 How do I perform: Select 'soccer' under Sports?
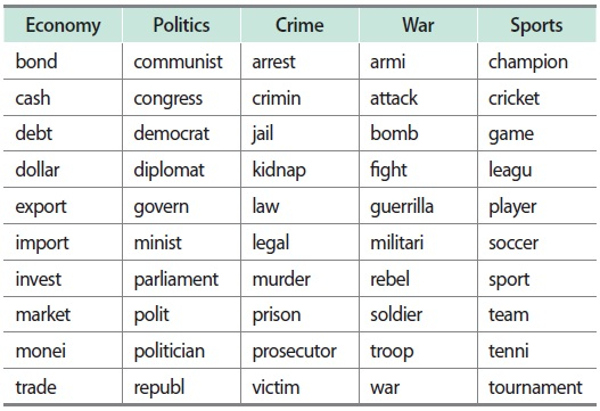(513, 243)
